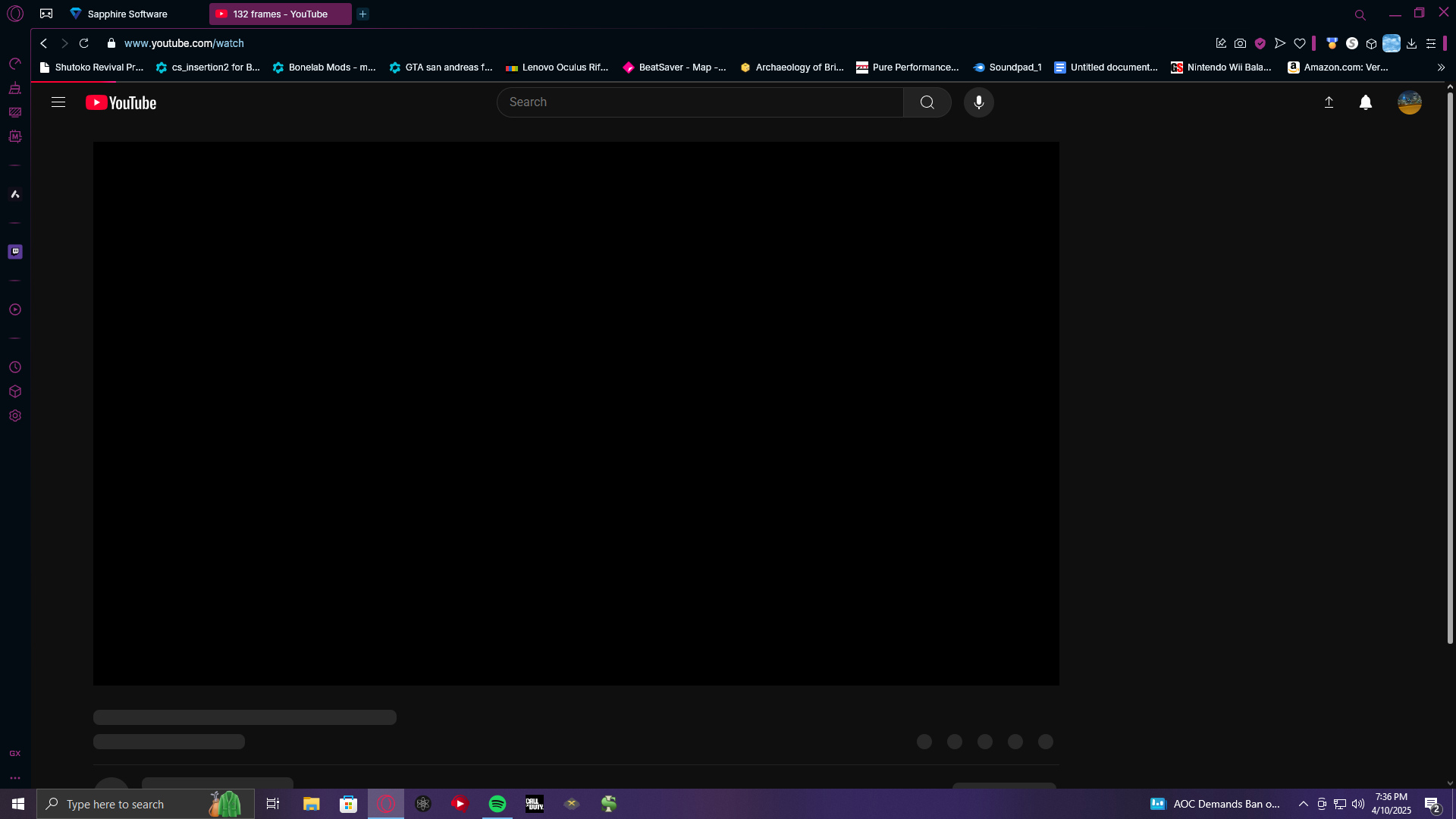Click the YouTube search input field
1456x819 pixels.
pos(699,102)
